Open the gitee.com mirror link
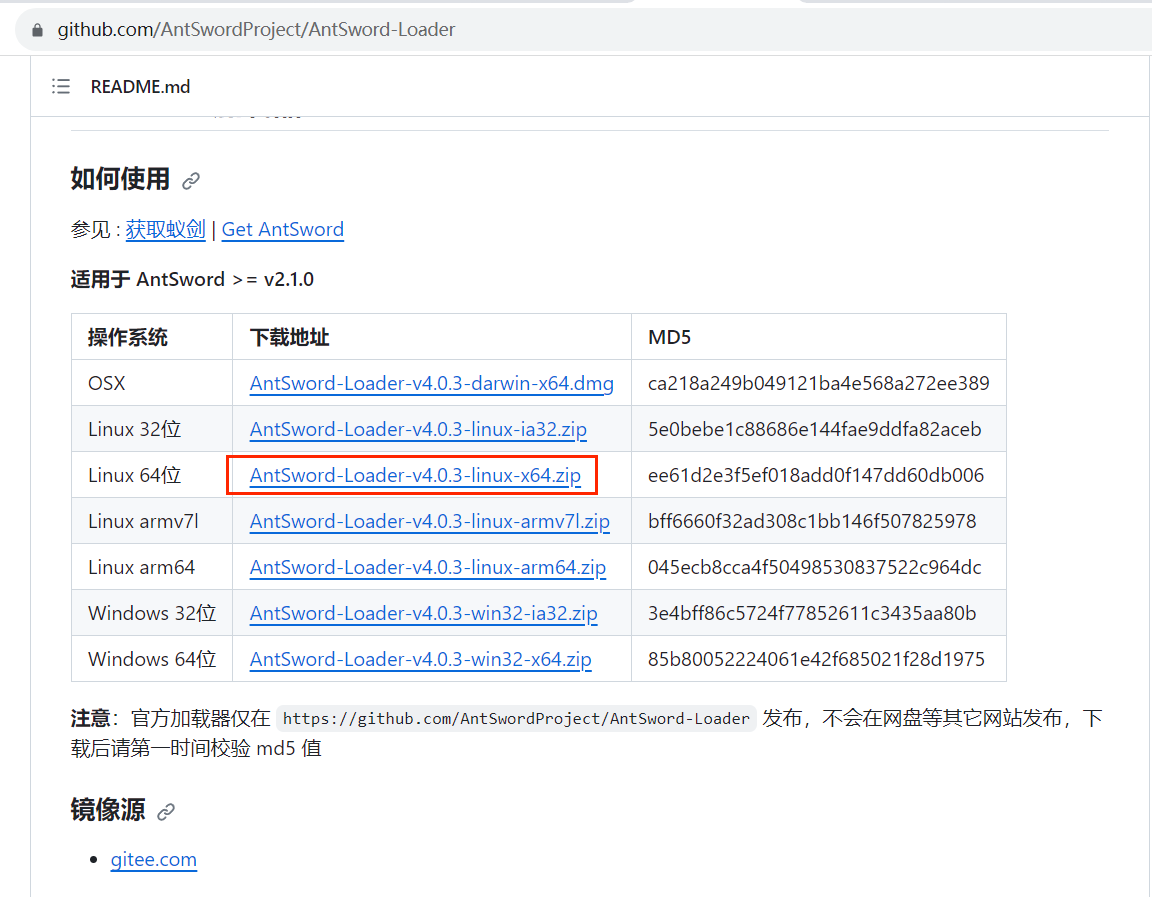1152x897 pixels. (153, 859)
